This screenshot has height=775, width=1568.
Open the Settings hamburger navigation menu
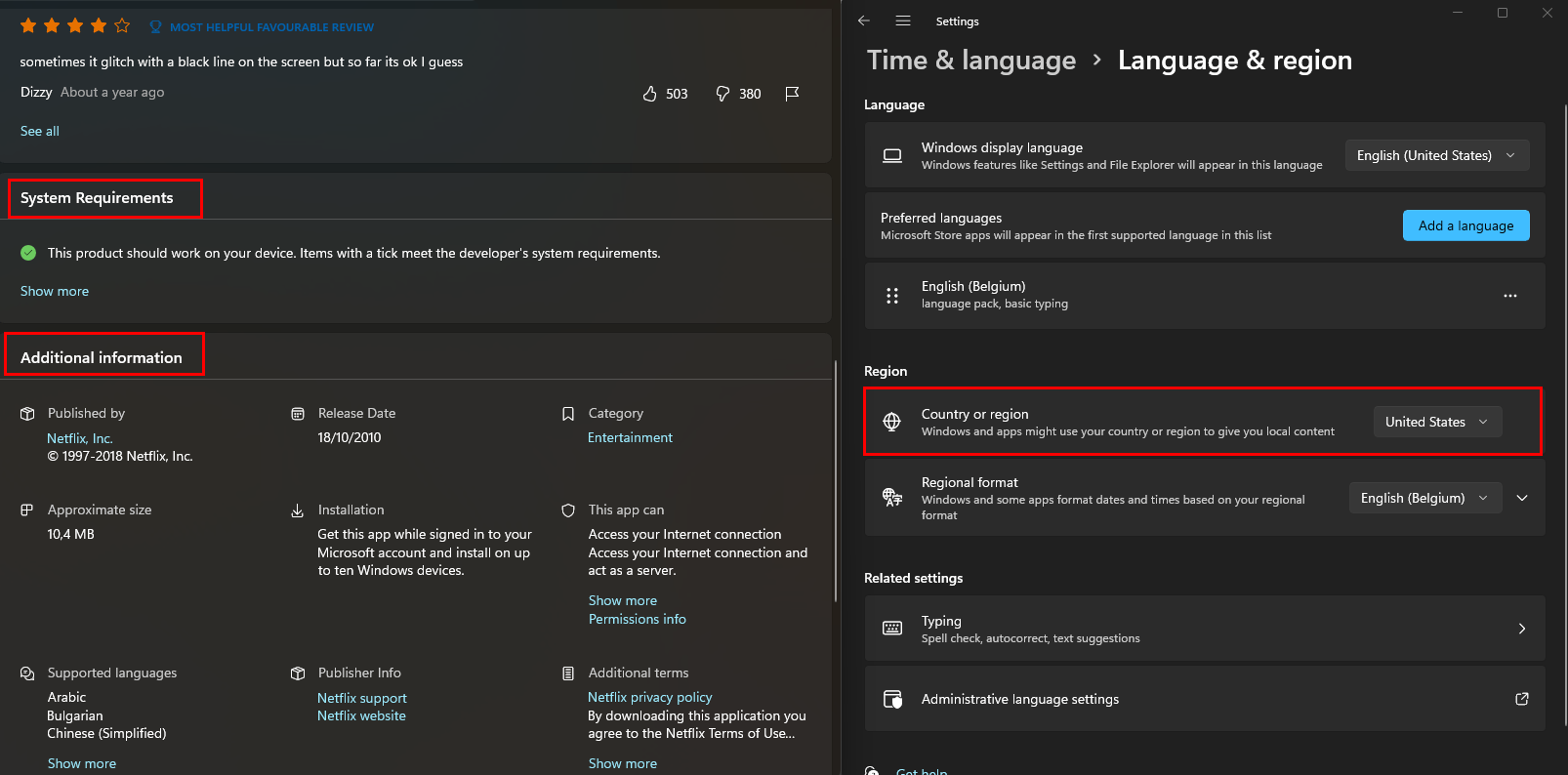(903, 20)
